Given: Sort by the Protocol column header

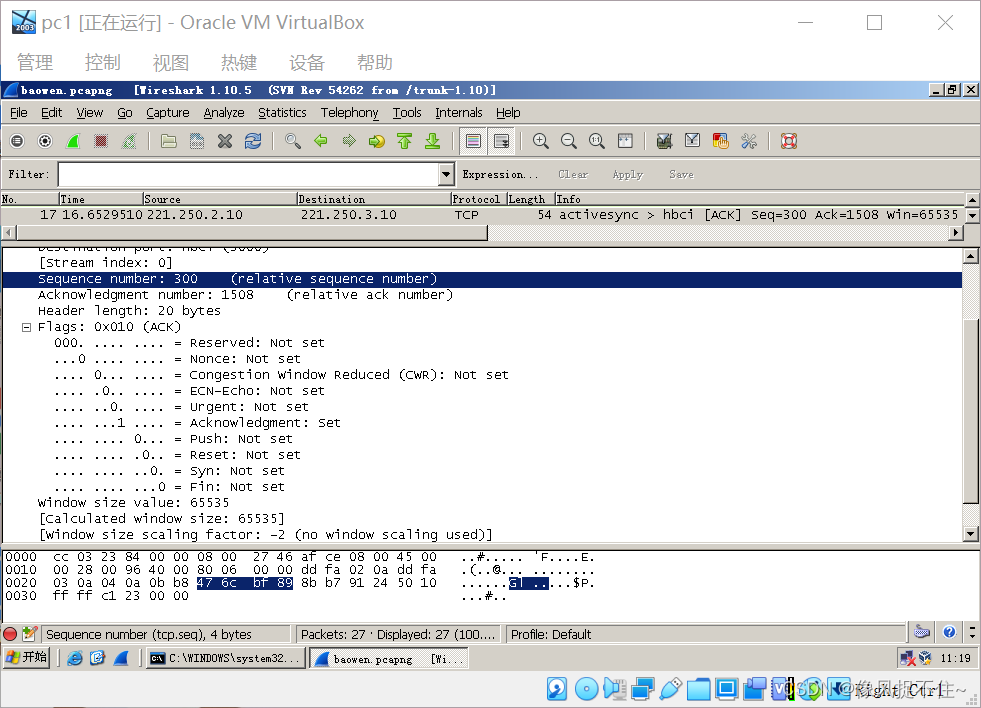Looking at the screenshot, I should [479, 199].
